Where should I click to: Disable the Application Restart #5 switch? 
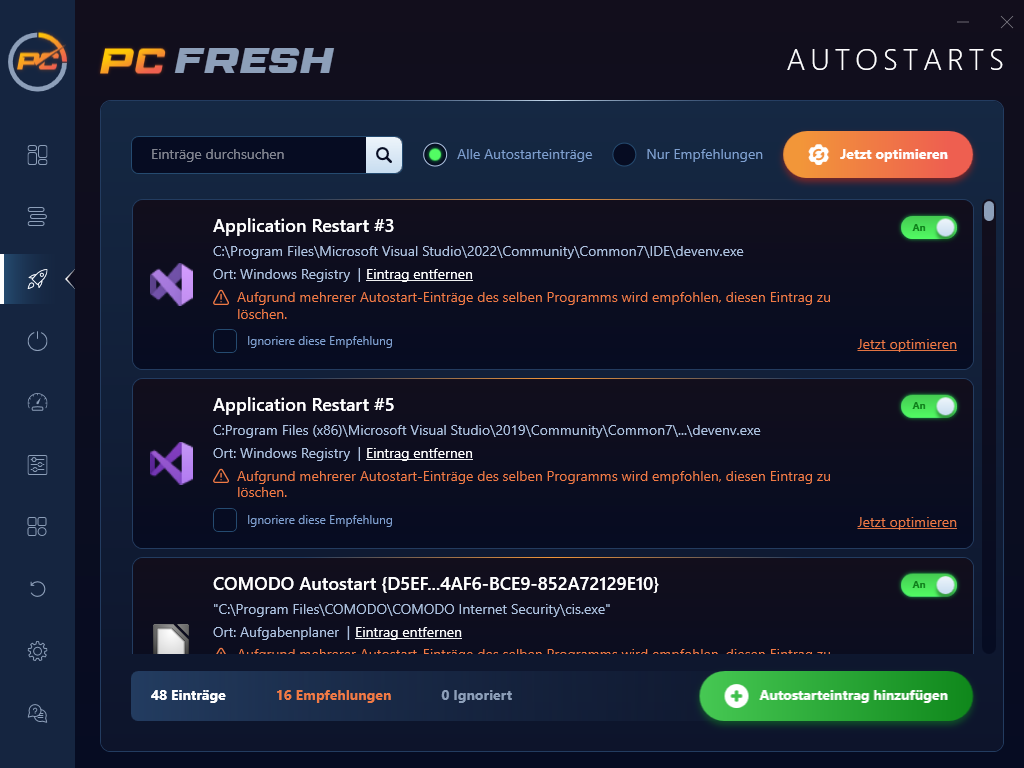929,406
